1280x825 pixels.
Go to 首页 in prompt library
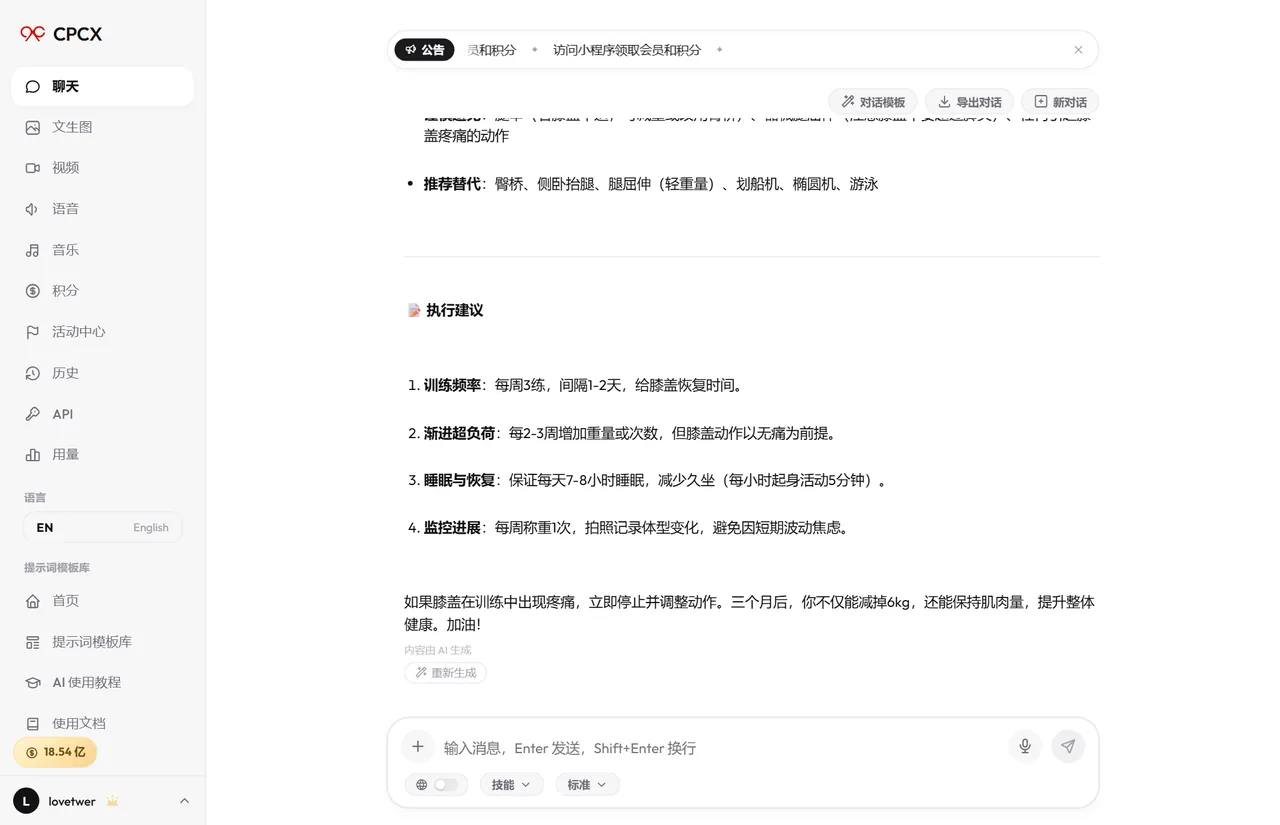tap(102, 601)
